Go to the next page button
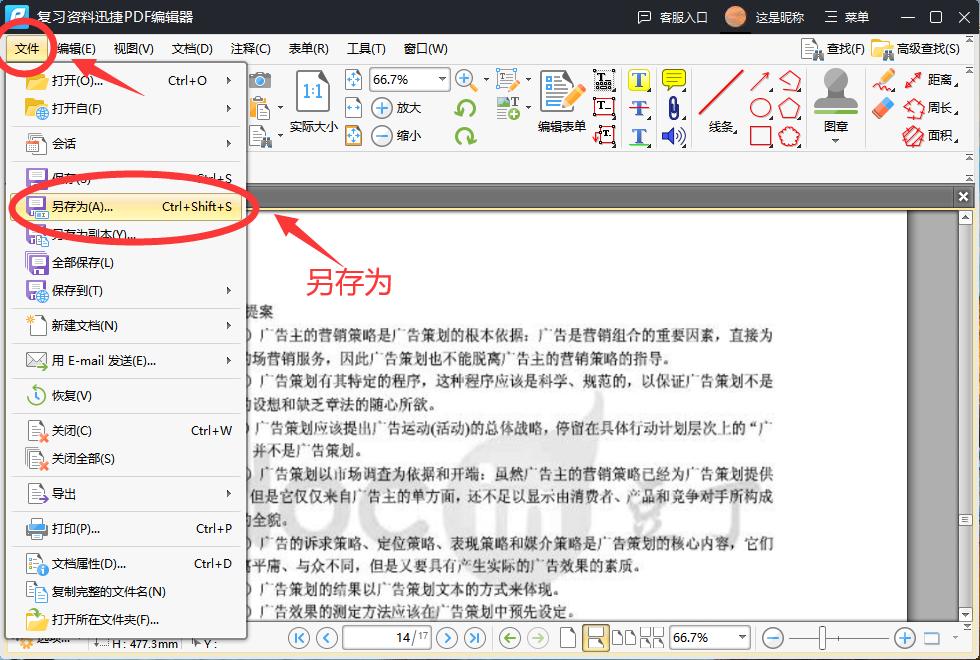Viewport: 980px width, 660px height. click(x=447, y=637)
